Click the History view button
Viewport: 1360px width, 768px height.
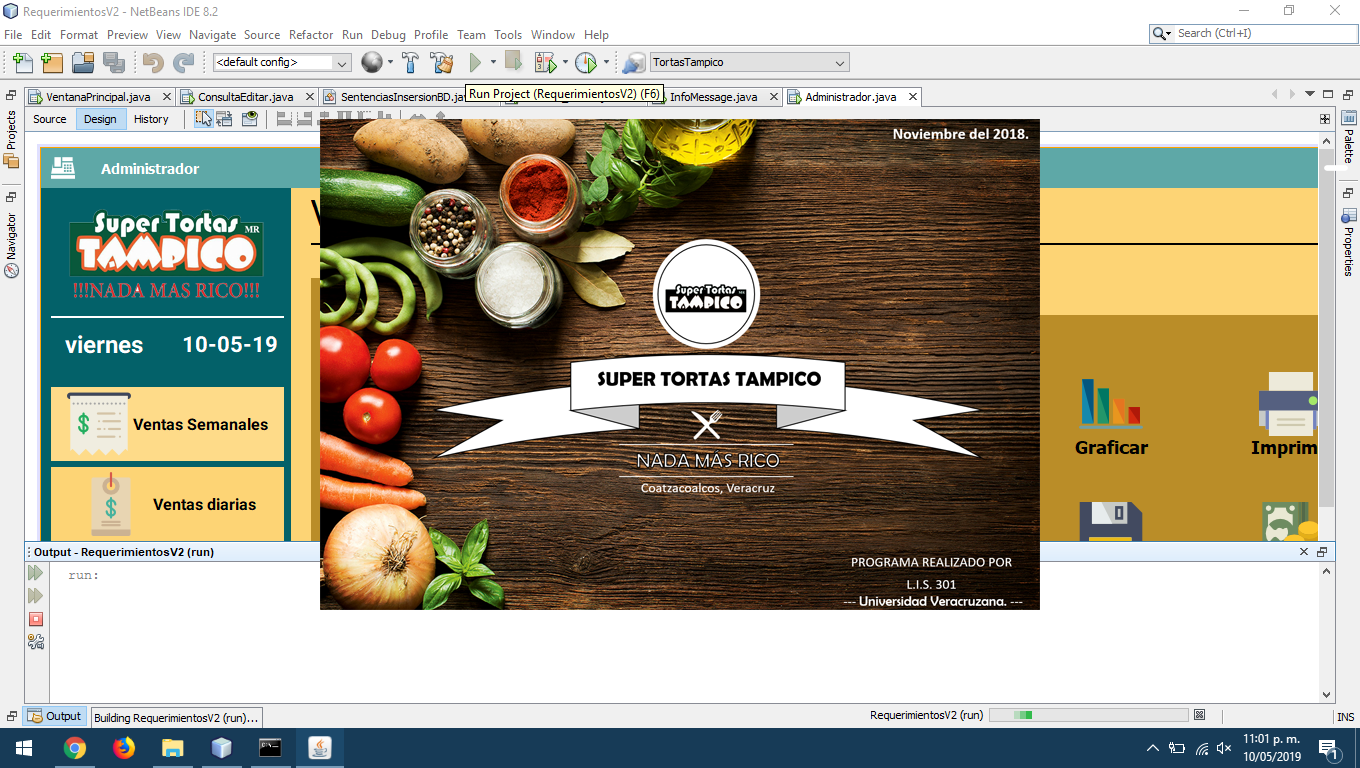151,119
